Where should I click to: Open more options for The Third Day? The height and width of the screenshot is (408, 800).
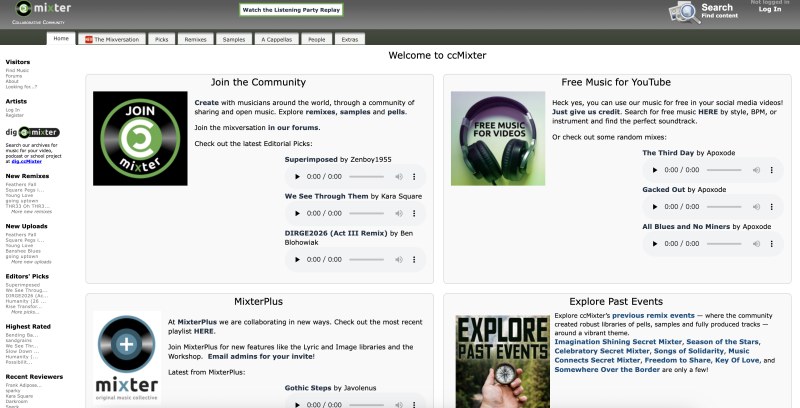click(772, 170)
